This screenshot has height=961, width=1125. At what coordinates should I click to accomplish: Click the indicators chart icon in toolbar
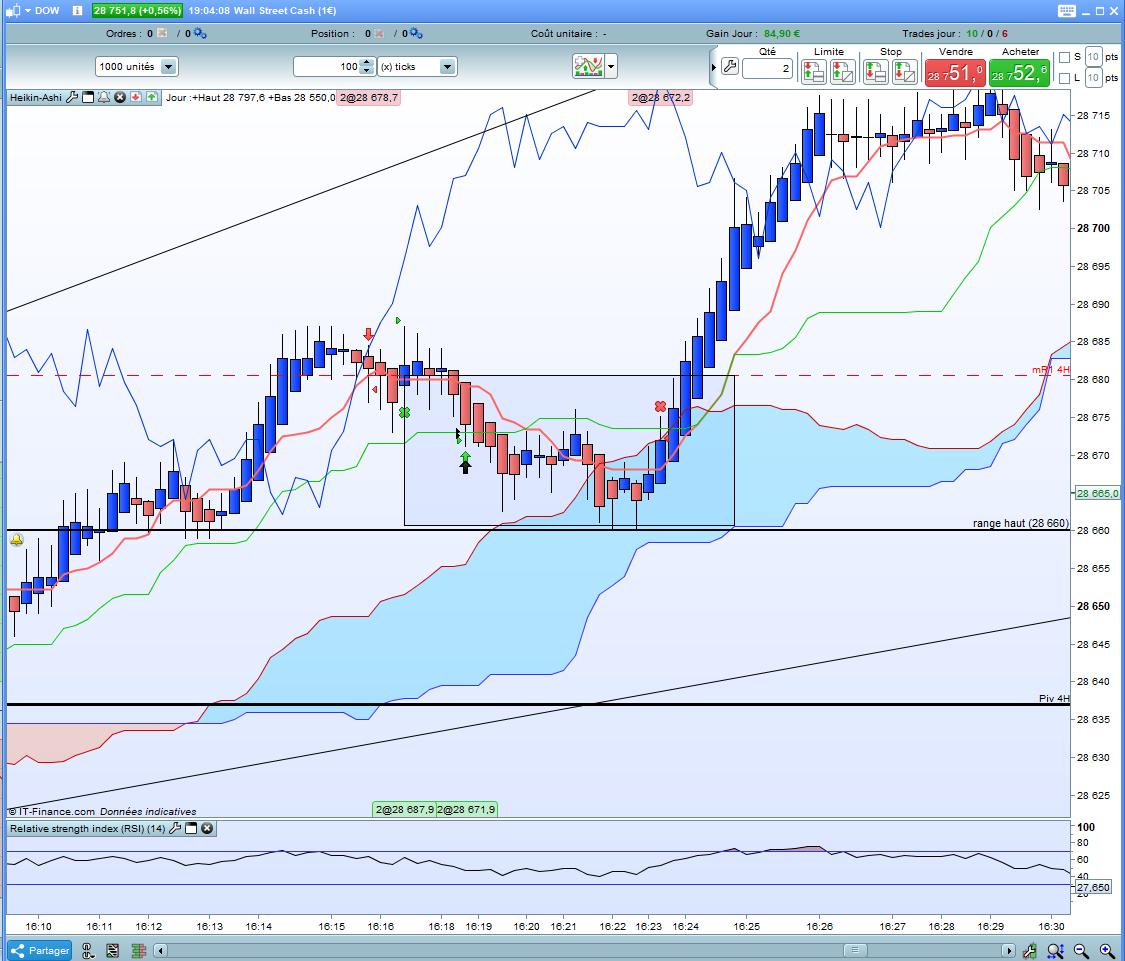588,67
